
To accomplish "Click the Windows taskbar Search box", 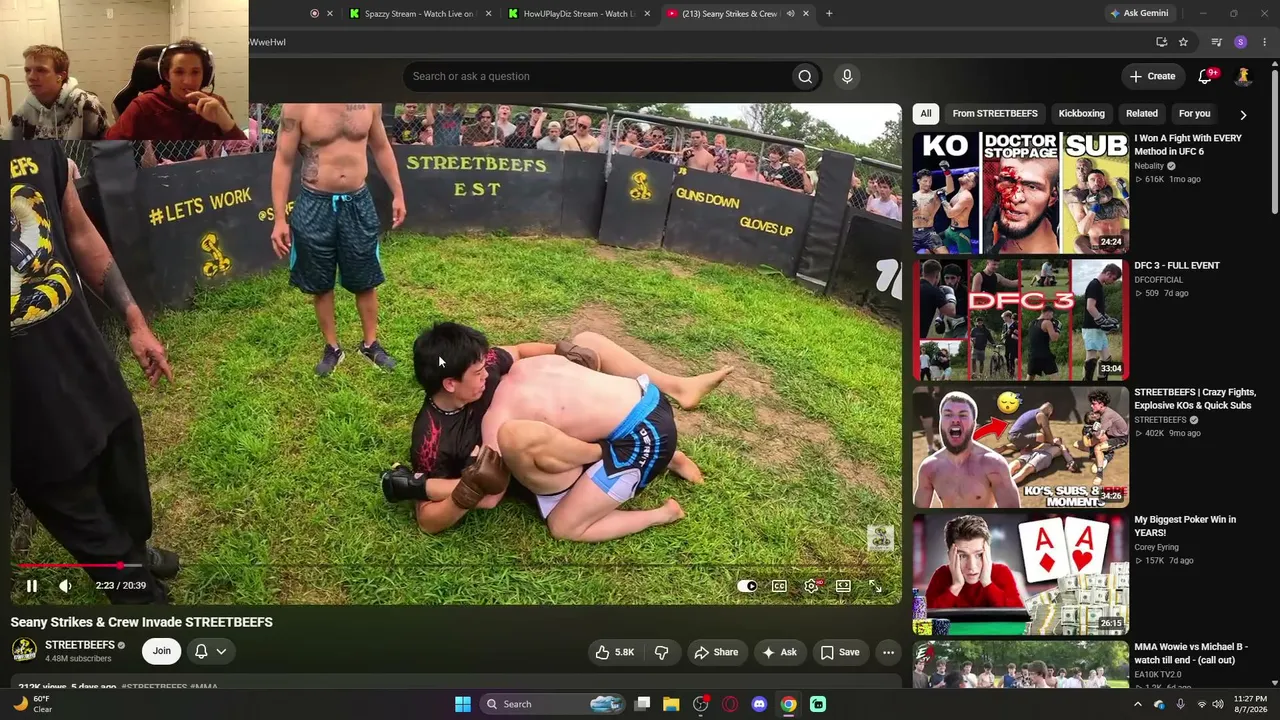I will [553, 704].
